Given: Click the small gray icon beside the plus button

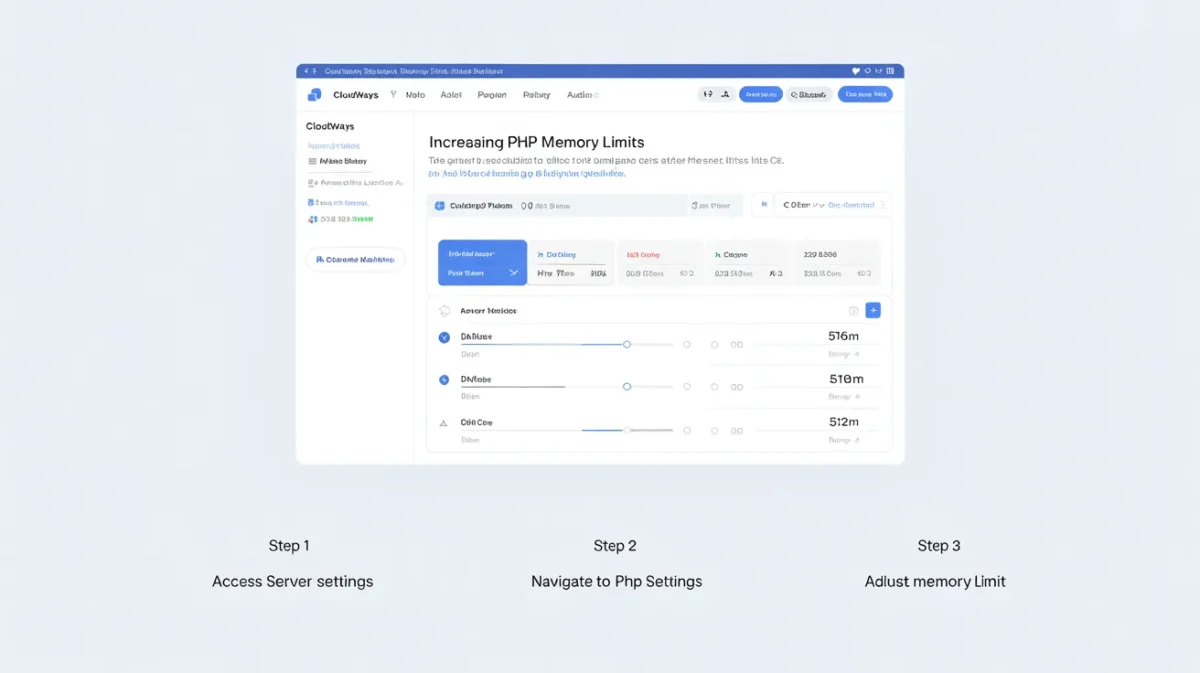Looking at the screenshot, I should [x=853, y=311].
